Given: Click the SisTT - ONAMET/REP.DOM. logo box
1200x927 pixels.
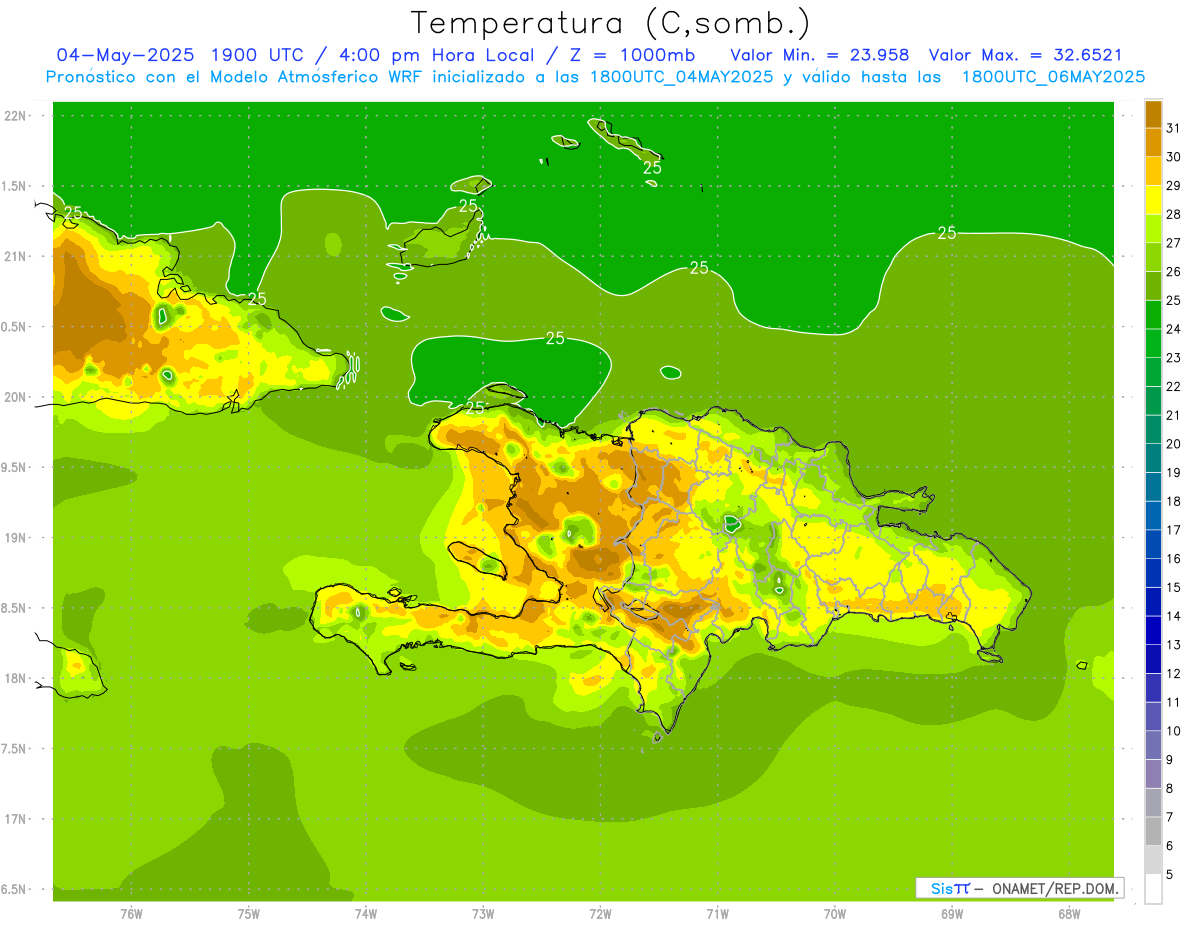Looking at the screenshot, I should pyautogui.click(x=1019, y=888).
